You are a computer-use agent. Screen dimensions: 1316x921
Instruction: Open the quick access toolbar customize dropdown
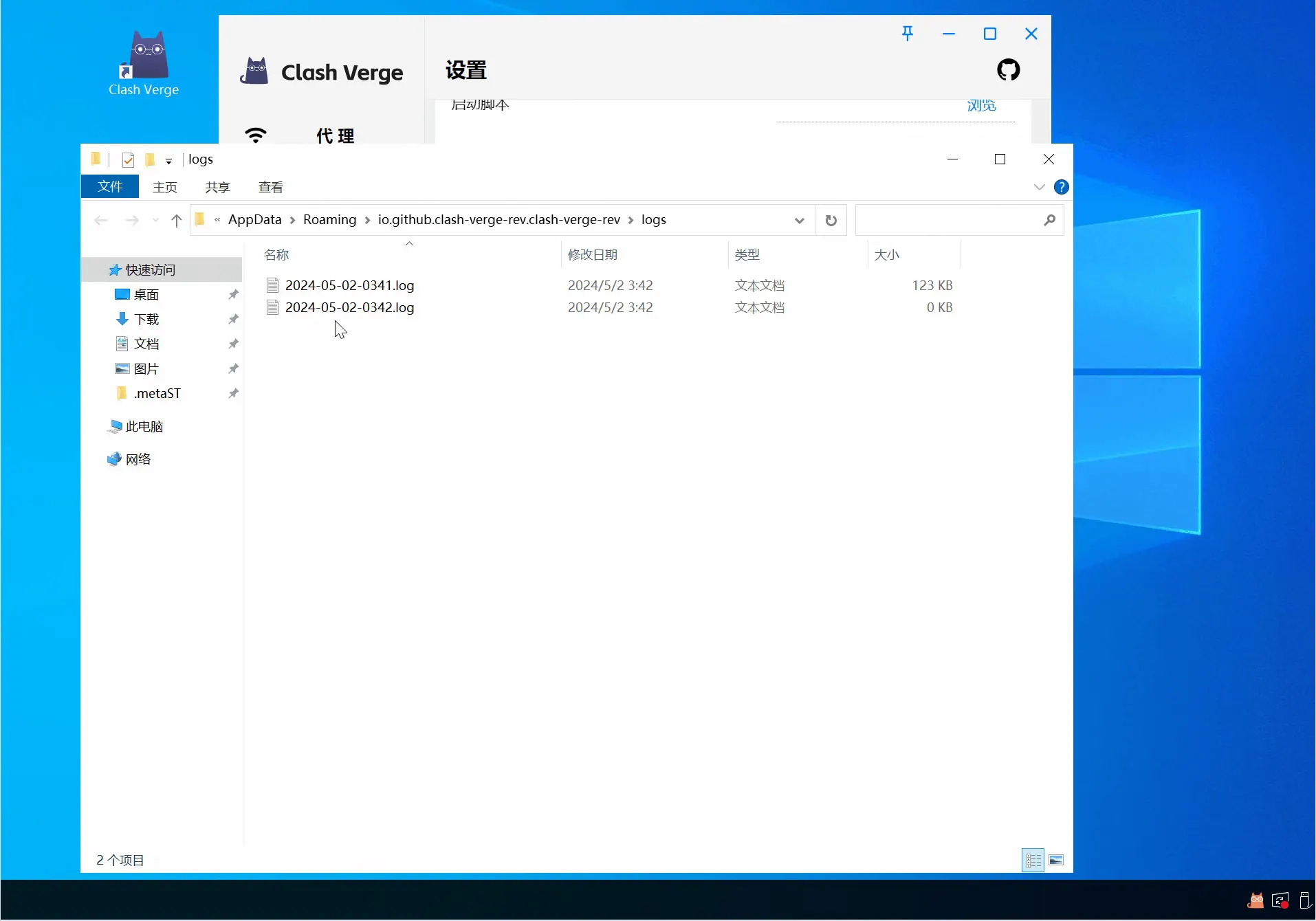pos(168,161)
